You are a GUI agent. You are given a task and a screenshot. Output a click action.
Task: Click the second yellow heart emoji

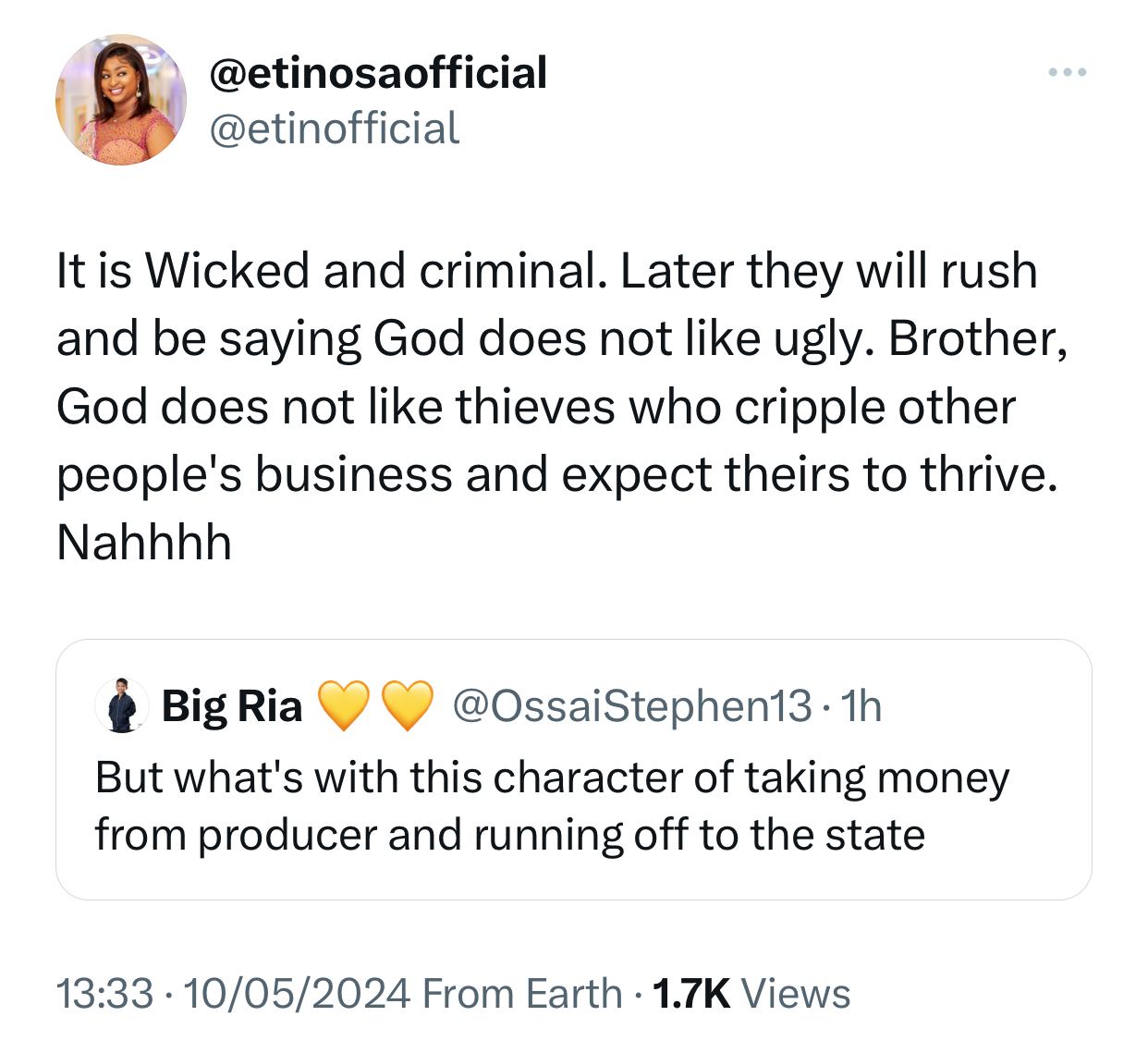pos(407,705)
